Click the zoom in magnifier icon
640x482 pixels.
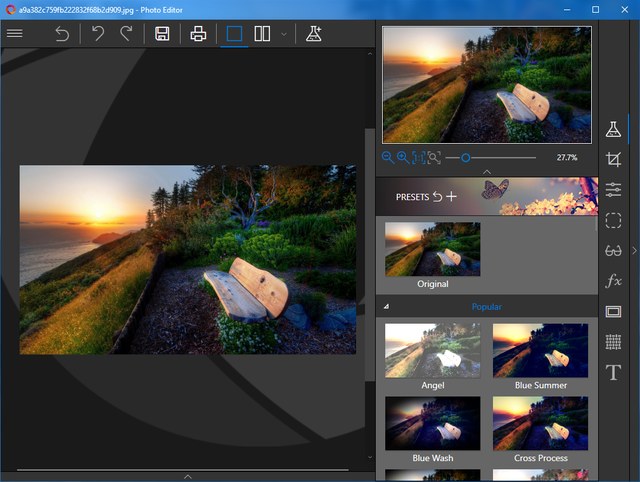click(x=402, y=157)
